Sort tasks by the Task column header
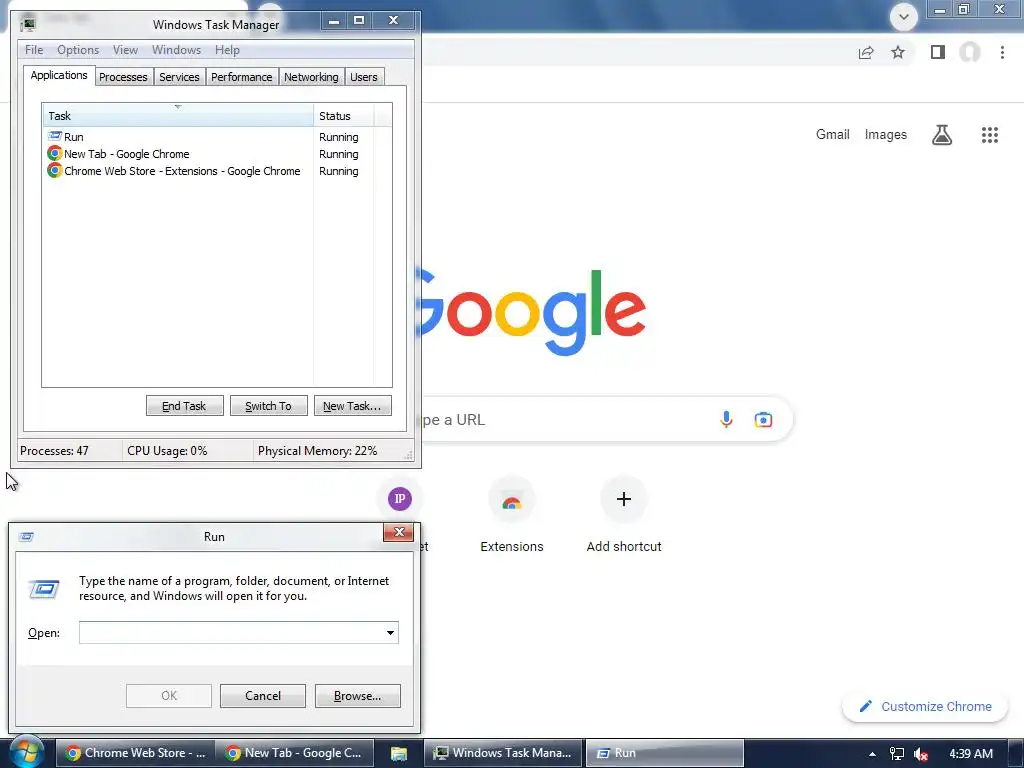This screenshot has width=1024, height=768. 178,116
